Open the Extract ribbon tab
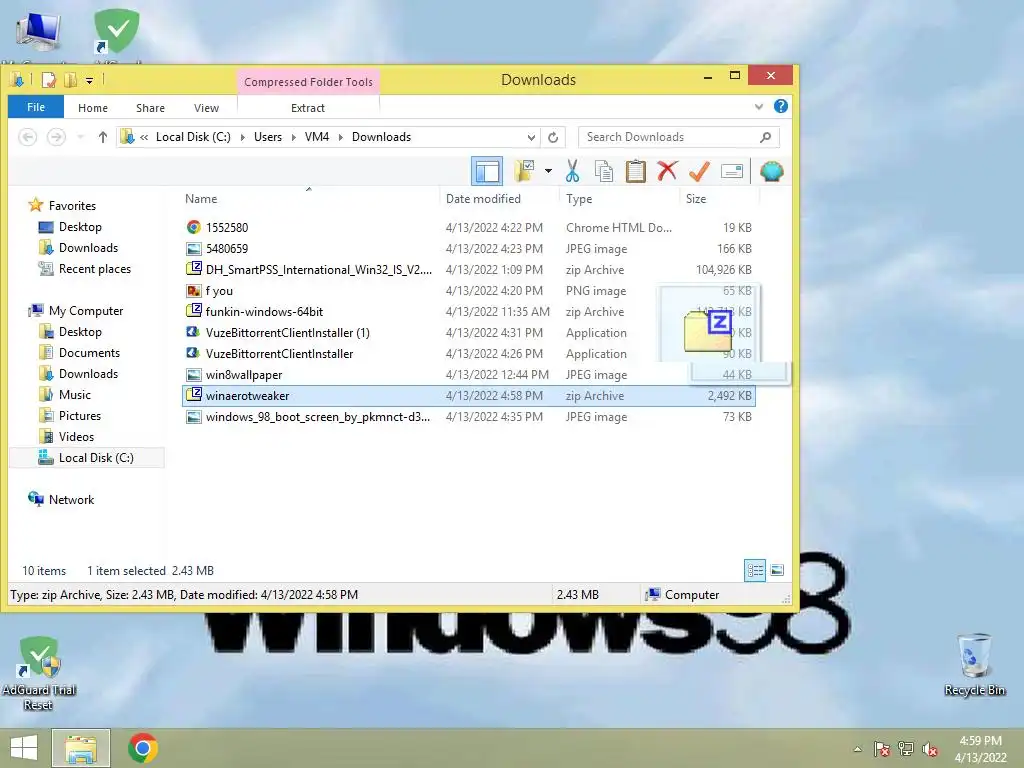 (308, 108)
